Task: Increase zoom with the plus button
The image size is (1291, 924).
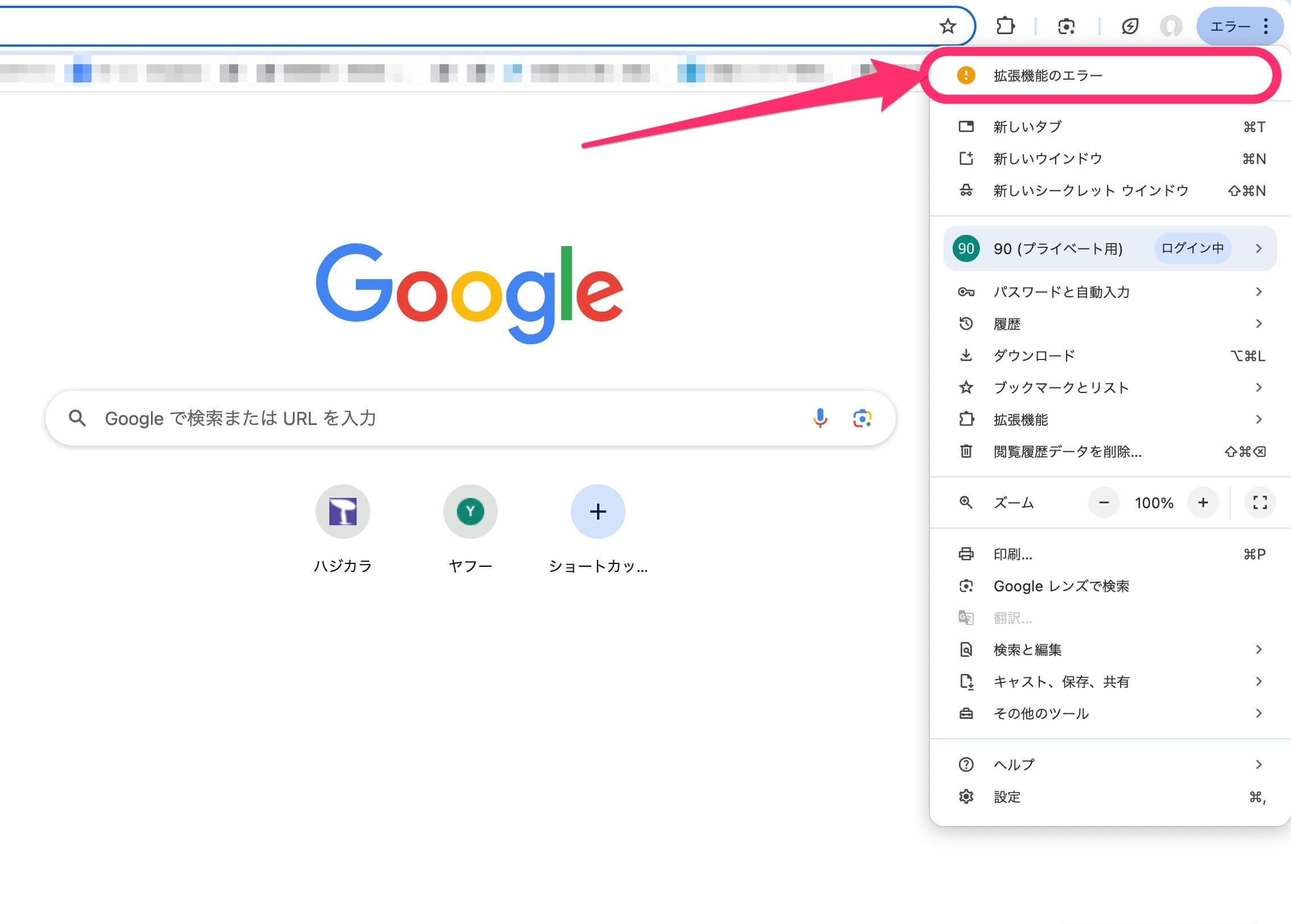Action: pos(1203,502)
